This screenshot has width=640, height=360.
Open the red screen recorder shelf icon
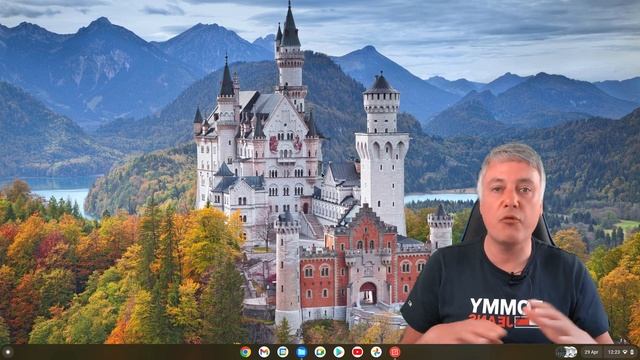[x=395, y=352]
